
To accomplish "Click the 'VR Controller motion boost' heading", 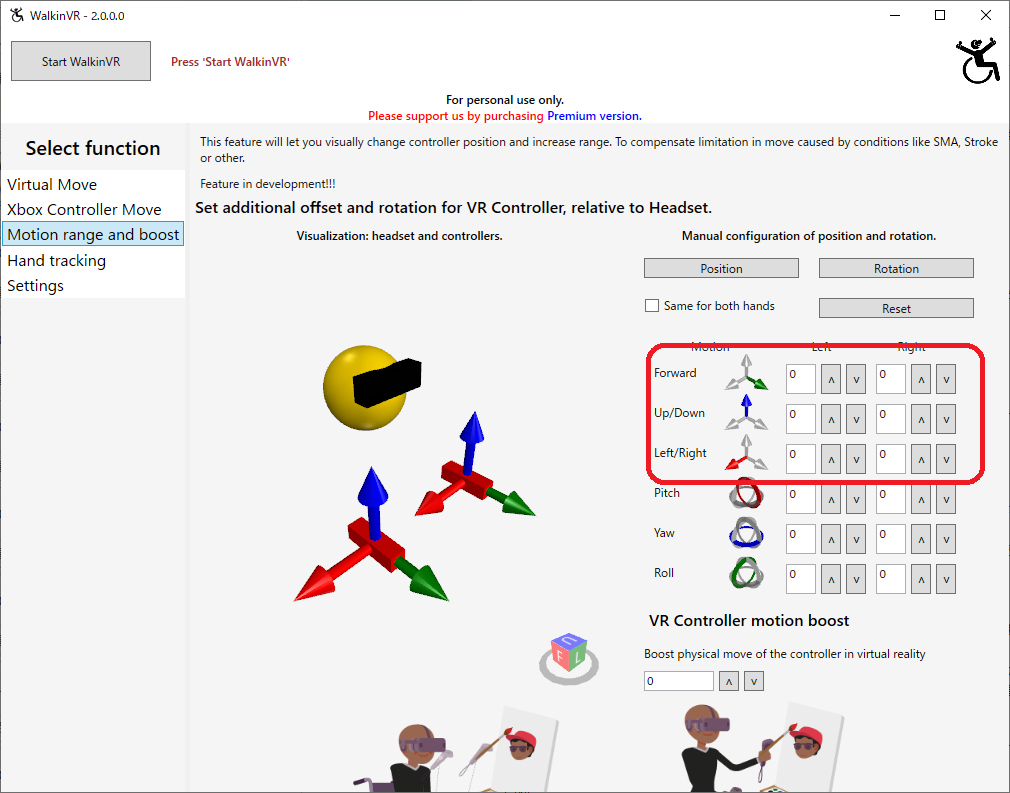I will 749,620.
